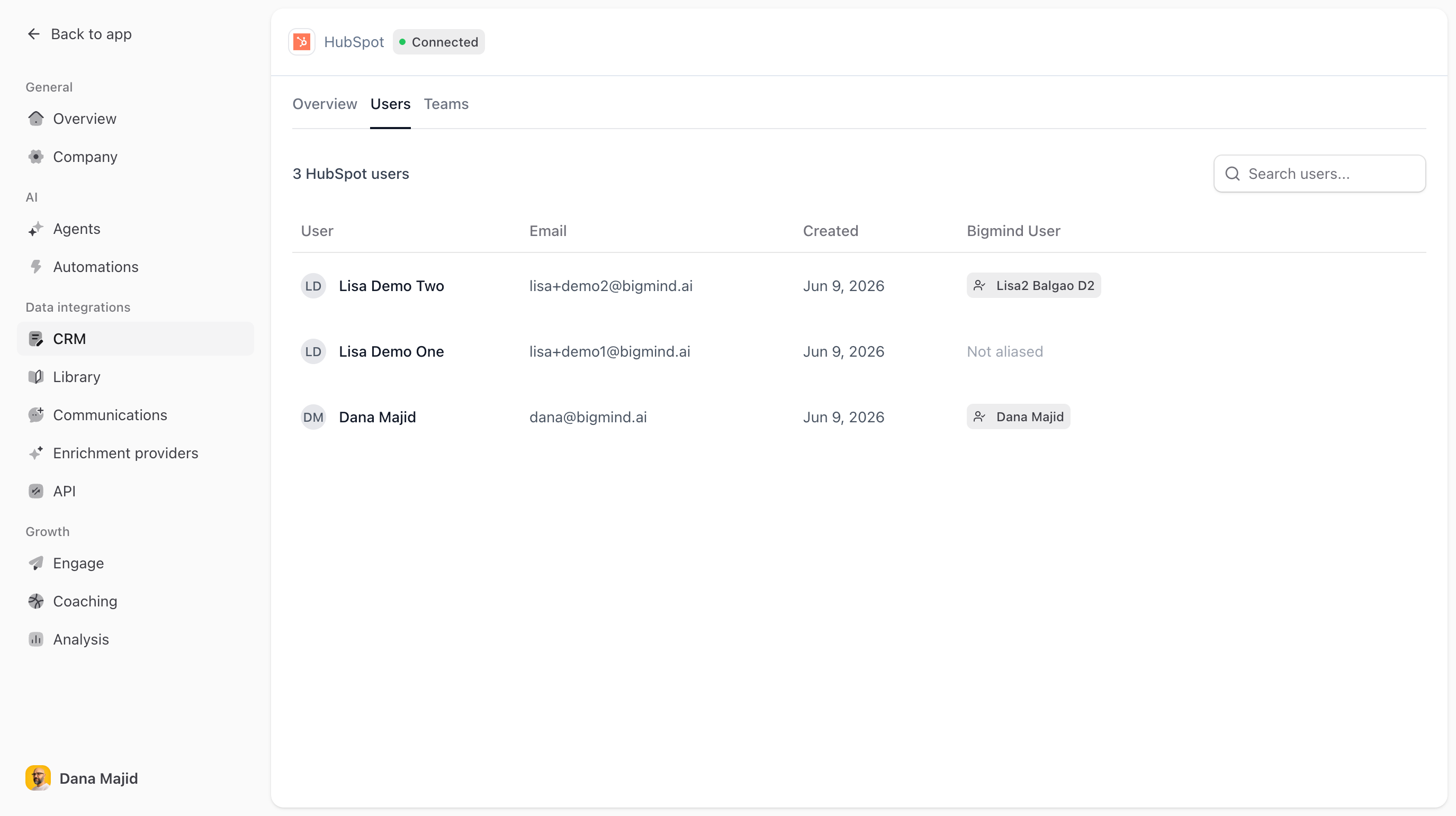Viewport: 1456px width, 816px height.
Task: Click the DM avatar for Dana Majid row
Action: coord(313,417)
